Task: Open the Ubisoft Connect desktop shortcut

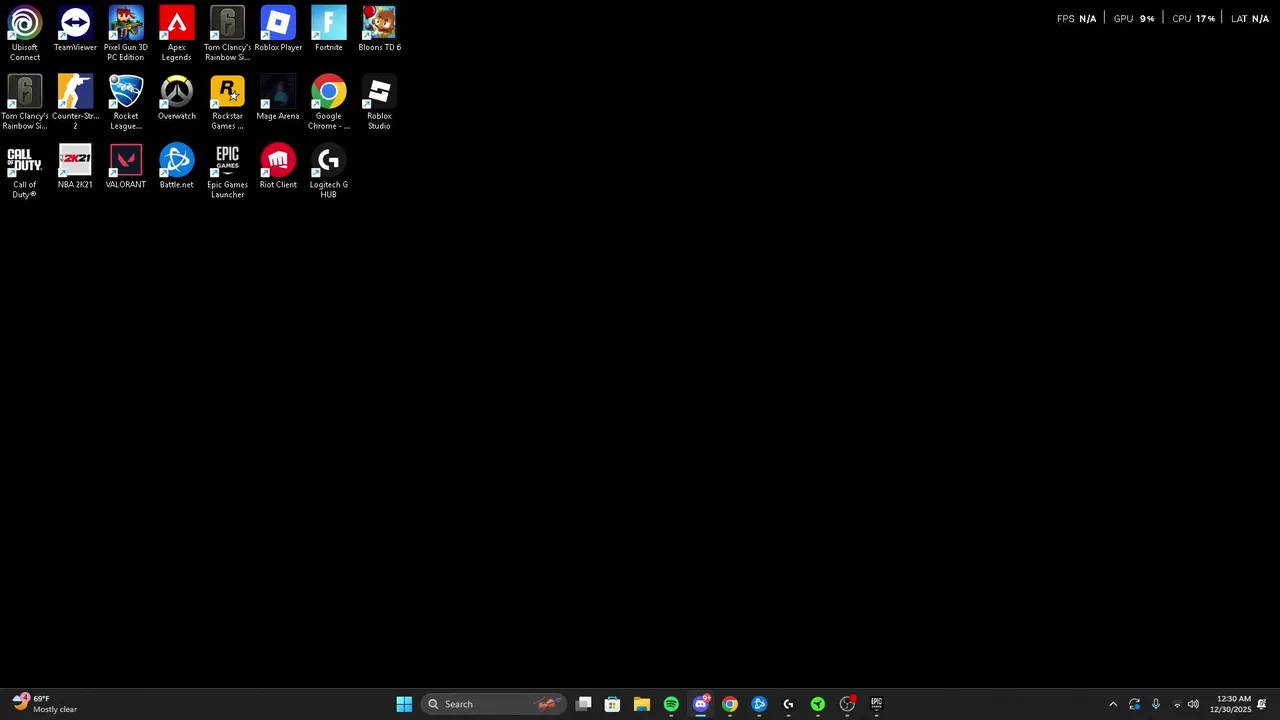Action: pos(25,33)
